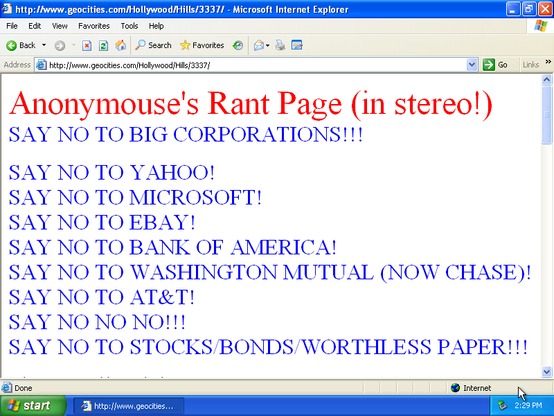Click the Edit page icon in the toolbar
The height and width of the screenshot is (416, 554).
297,45
